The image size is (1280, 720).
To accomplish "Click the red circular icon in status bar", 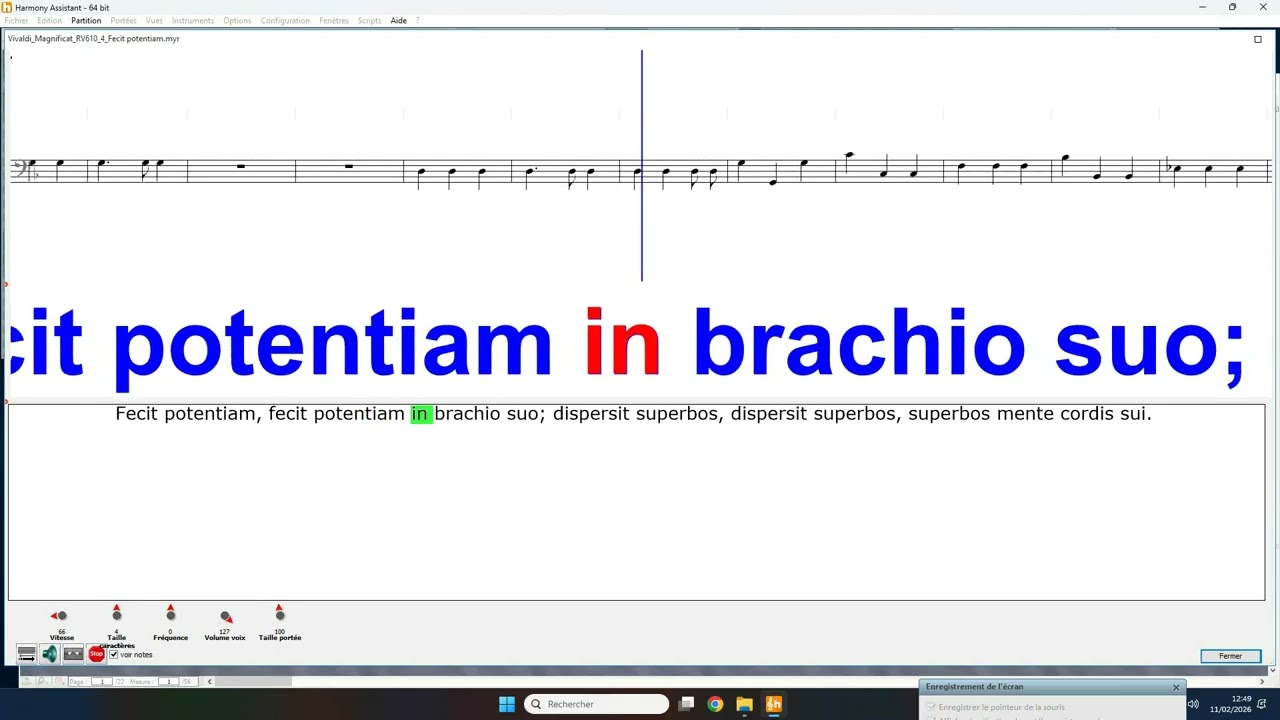I will [x=59, y=682].
